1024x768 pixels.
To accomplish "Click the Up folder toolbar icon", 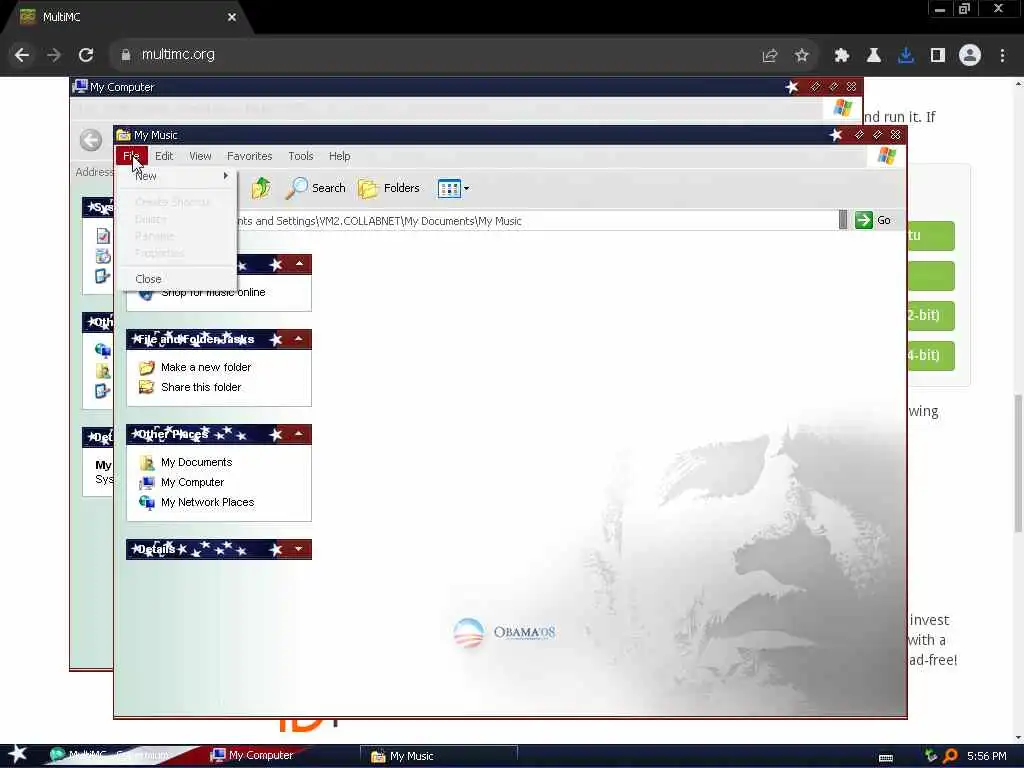I will (261, 188).
